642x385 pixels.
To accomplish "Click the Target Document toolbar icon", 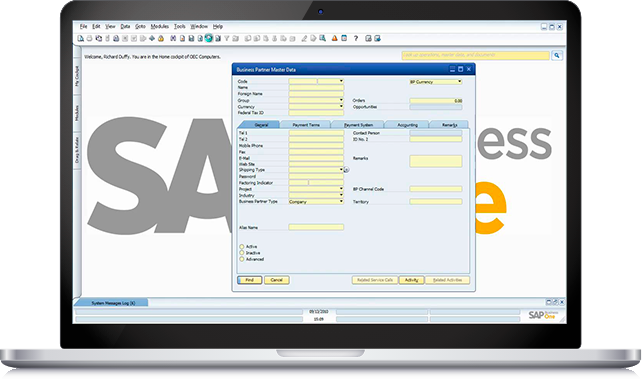I will 257,38.
